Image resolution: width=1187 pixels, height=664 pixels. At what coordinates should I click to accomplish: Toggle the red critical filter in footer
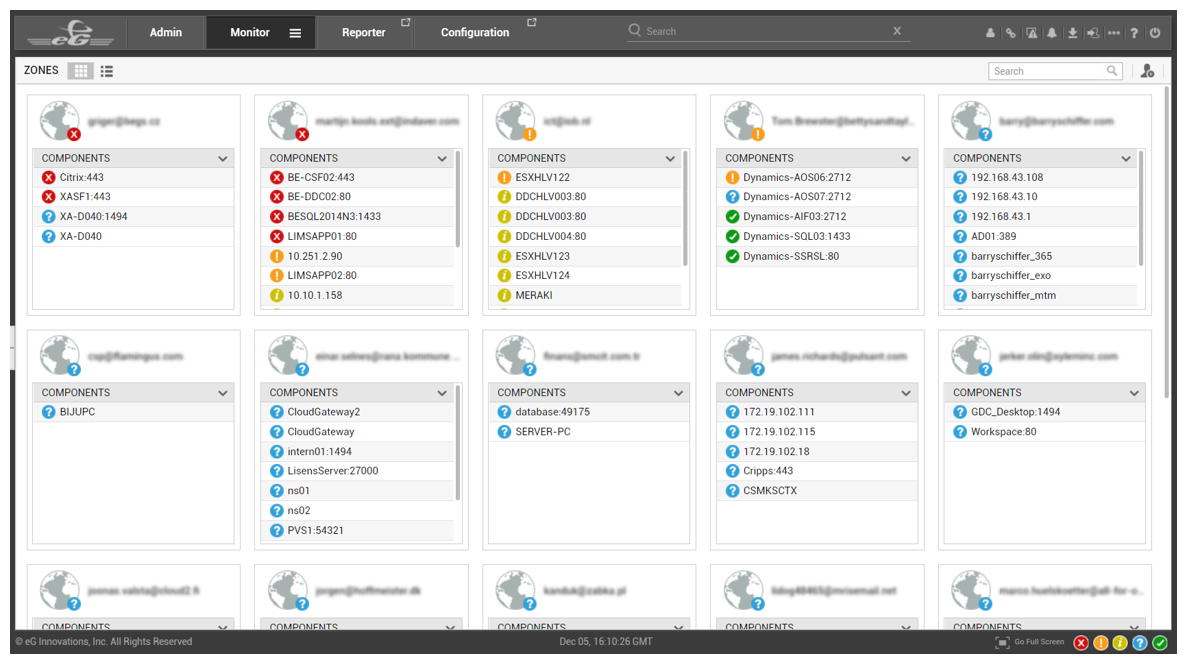tap(1081, 643)
